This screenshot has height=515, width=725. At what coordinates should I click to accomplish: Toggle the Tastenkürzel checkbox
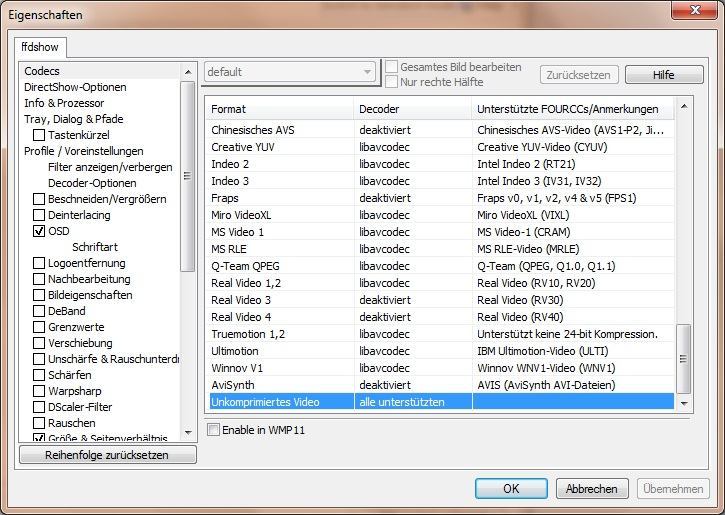pos(39,135)
